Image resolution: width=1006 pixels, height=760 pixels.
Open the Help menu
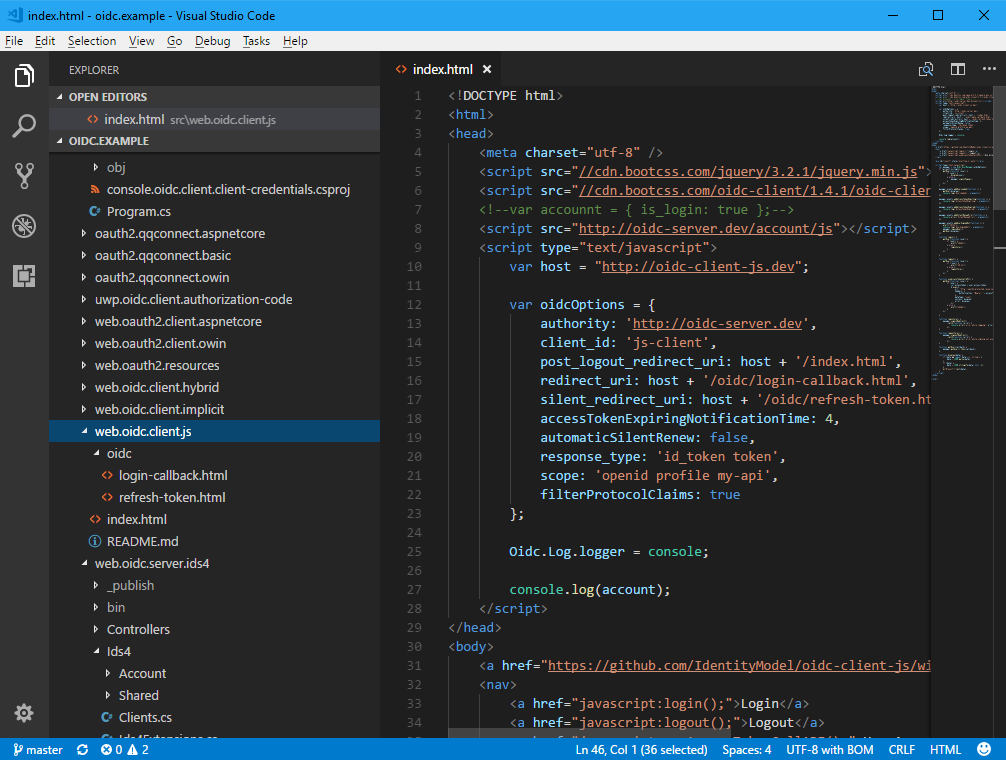coord(295,41)
